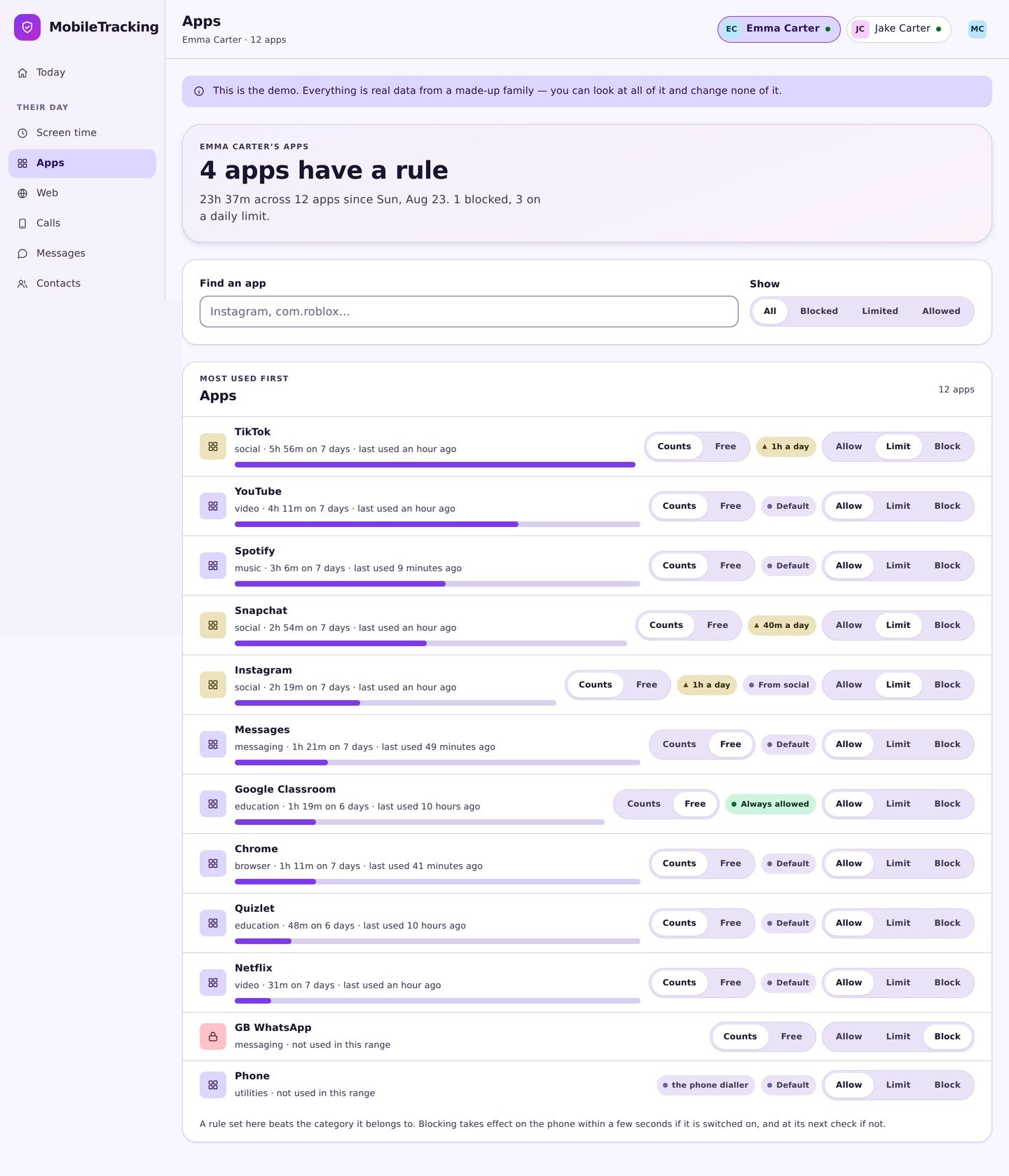Image resolution: width=1009 pixels, height=1176 pixels.
Task: Allow the GB WhatsApp app
Action: 849,1037
